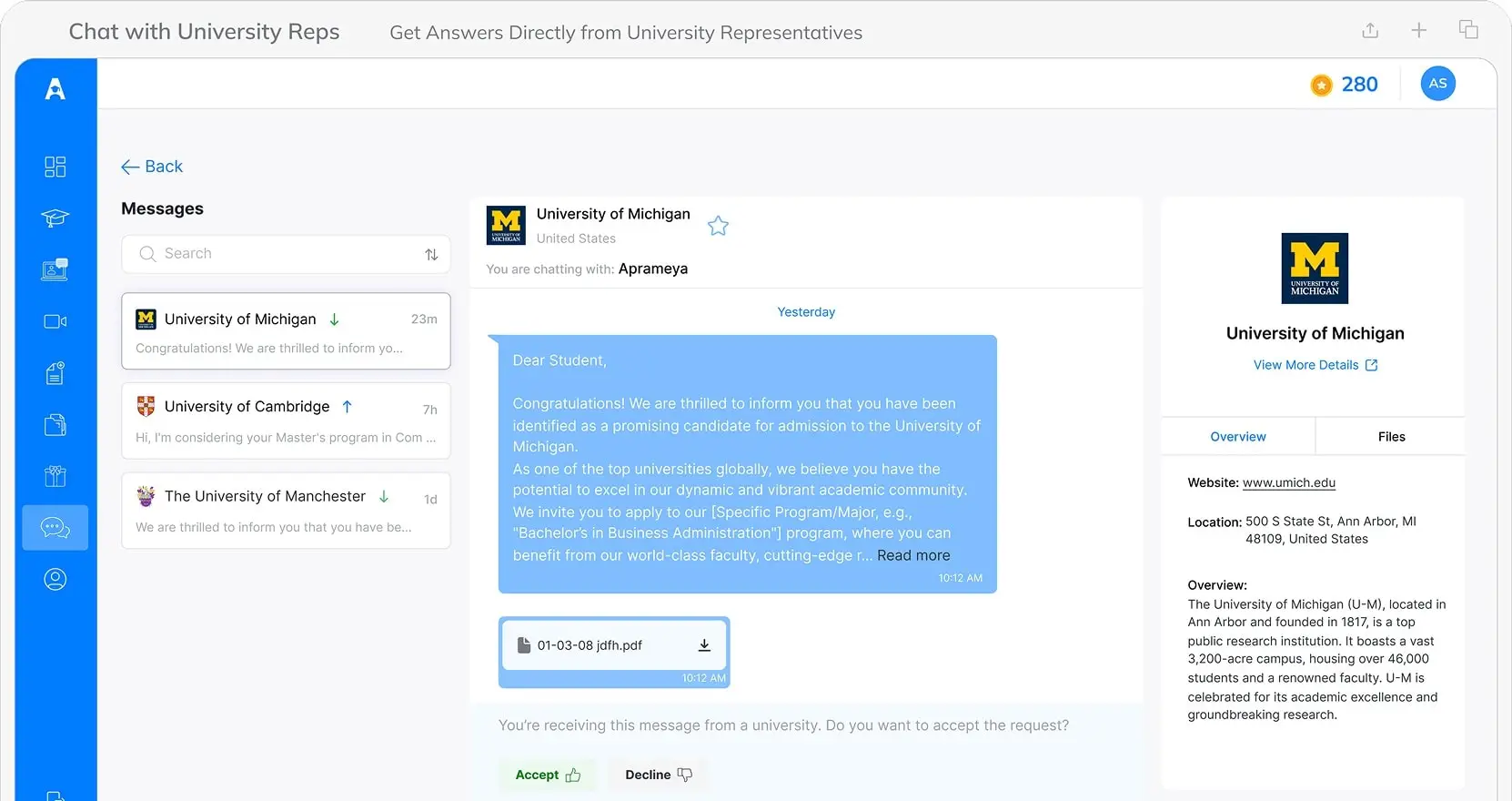Screen dimensions: 1512x801
Task: Open the University of Cambridge conversation
Action: pos(286,421)
